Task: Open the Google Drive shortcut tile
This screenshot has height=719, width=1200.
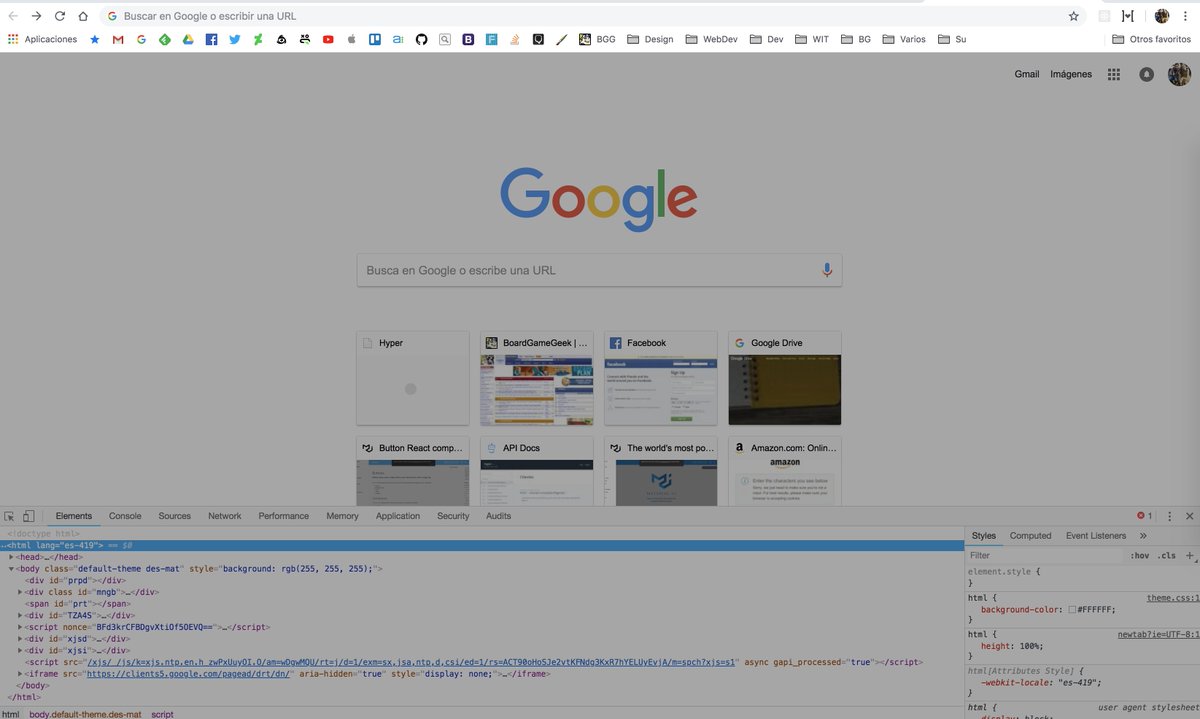Action: click(x=785, y=378)
